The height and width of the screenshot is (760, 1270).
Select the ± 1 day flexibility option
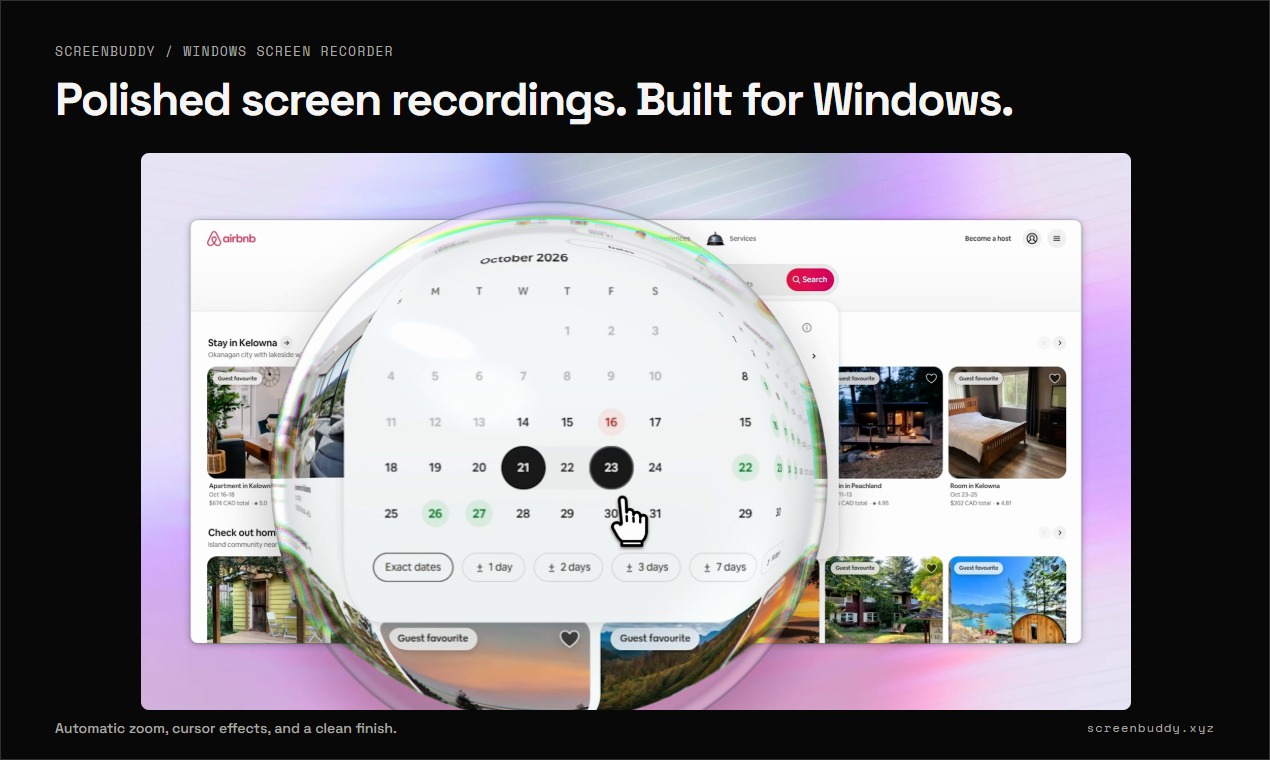[494, 567]
